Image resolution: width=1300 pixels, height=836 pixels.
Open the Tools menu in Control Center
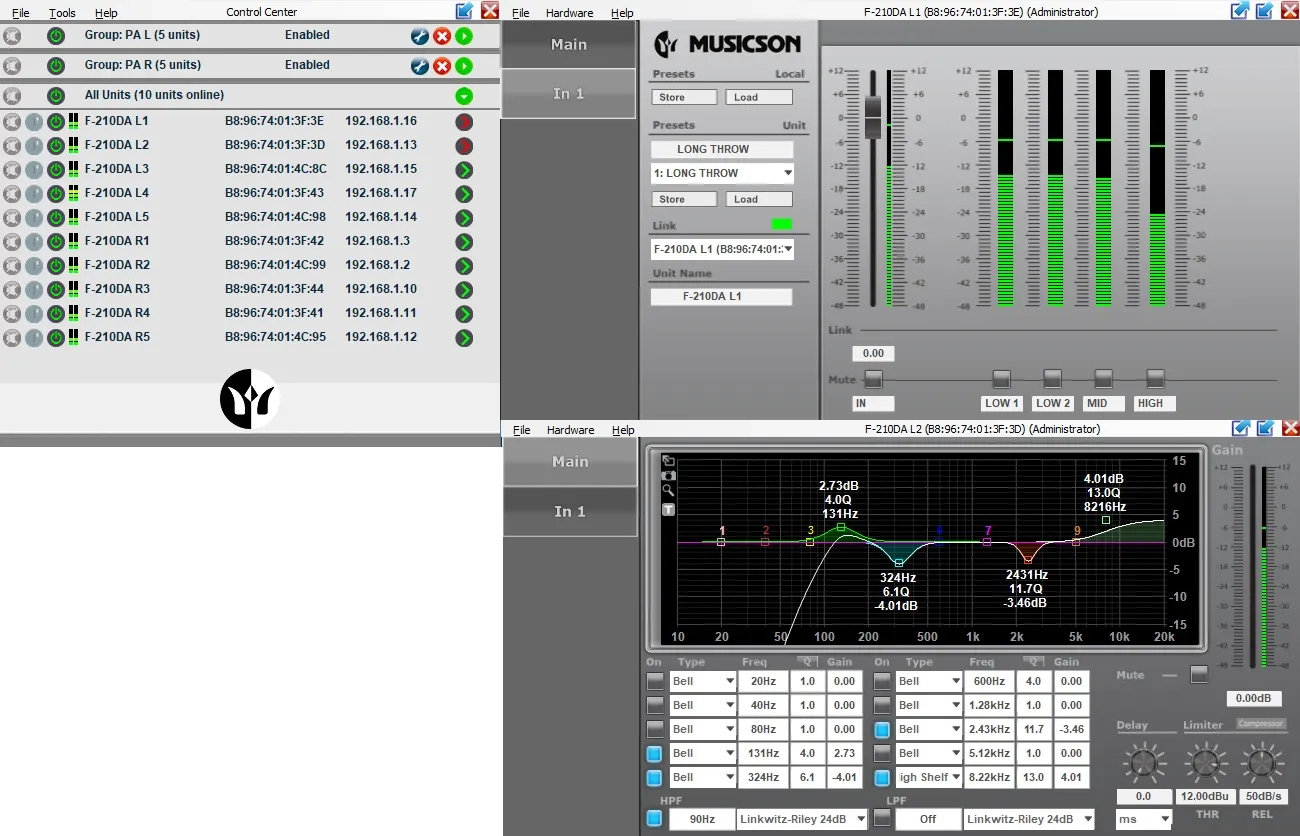(x=62, y=13)
